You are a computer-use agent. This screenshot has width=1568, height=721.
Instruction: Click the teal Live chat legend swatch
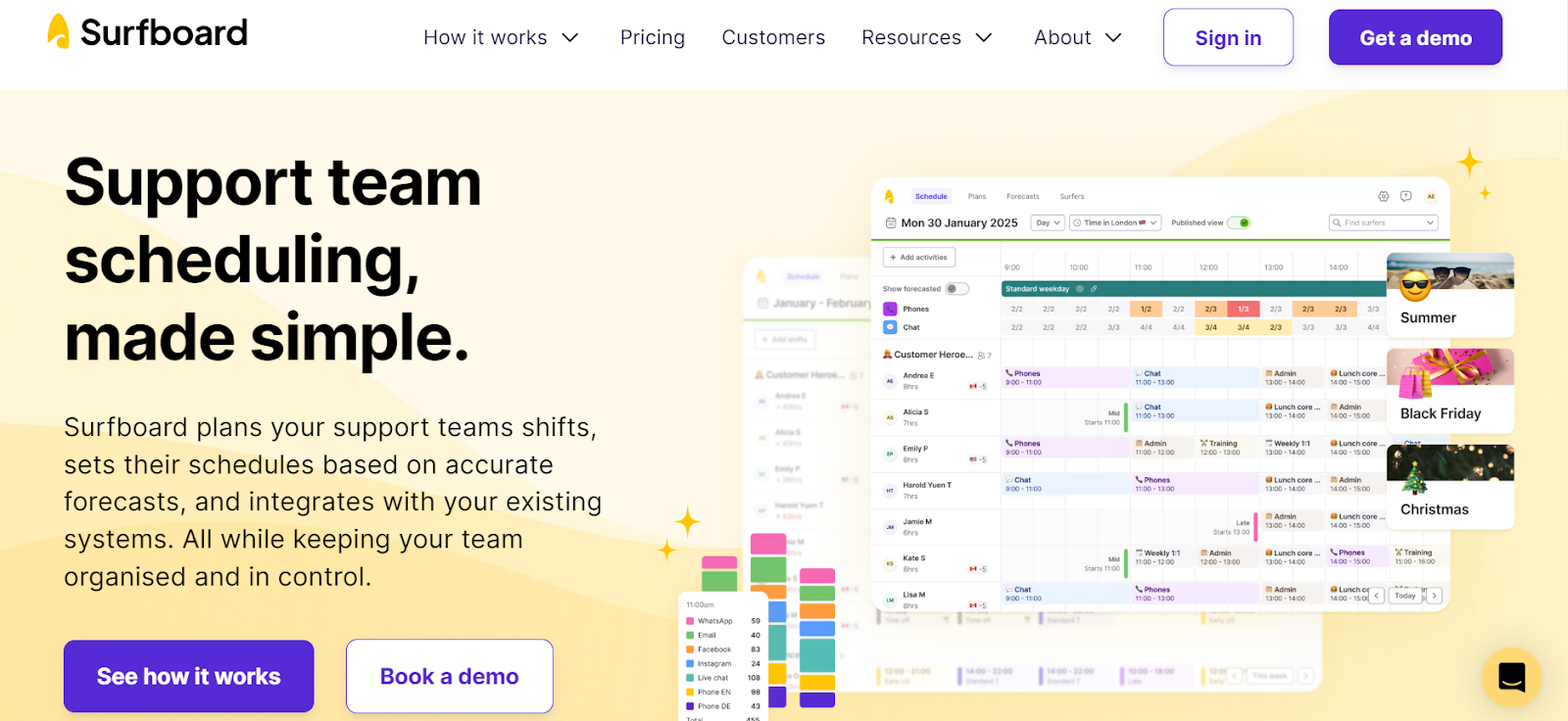pyautogui.click(x=690, y=678)
